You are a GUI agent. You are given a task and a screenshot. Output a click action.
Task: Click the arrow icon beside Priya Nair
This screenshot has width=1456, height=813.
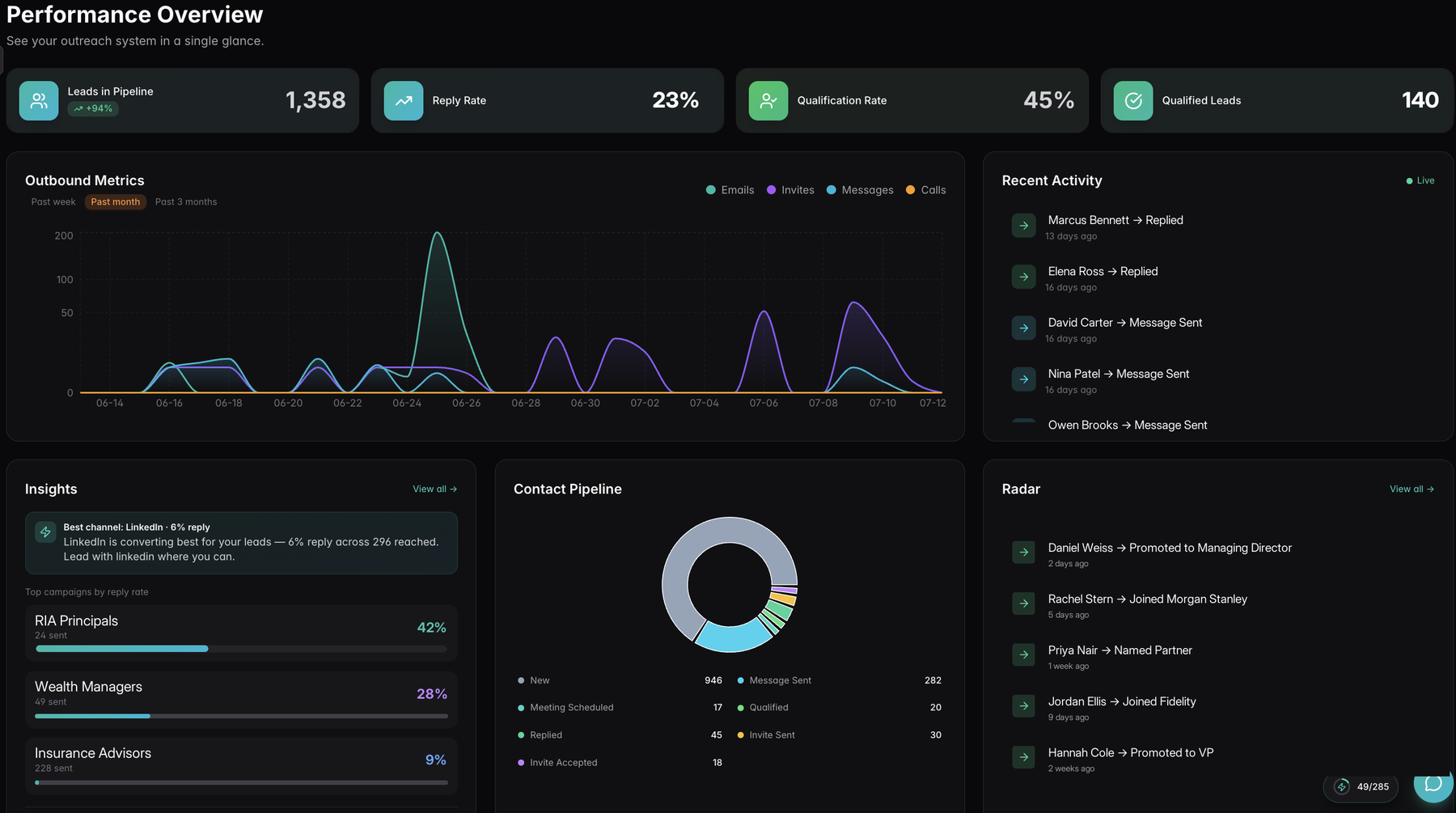(1024, 654)
